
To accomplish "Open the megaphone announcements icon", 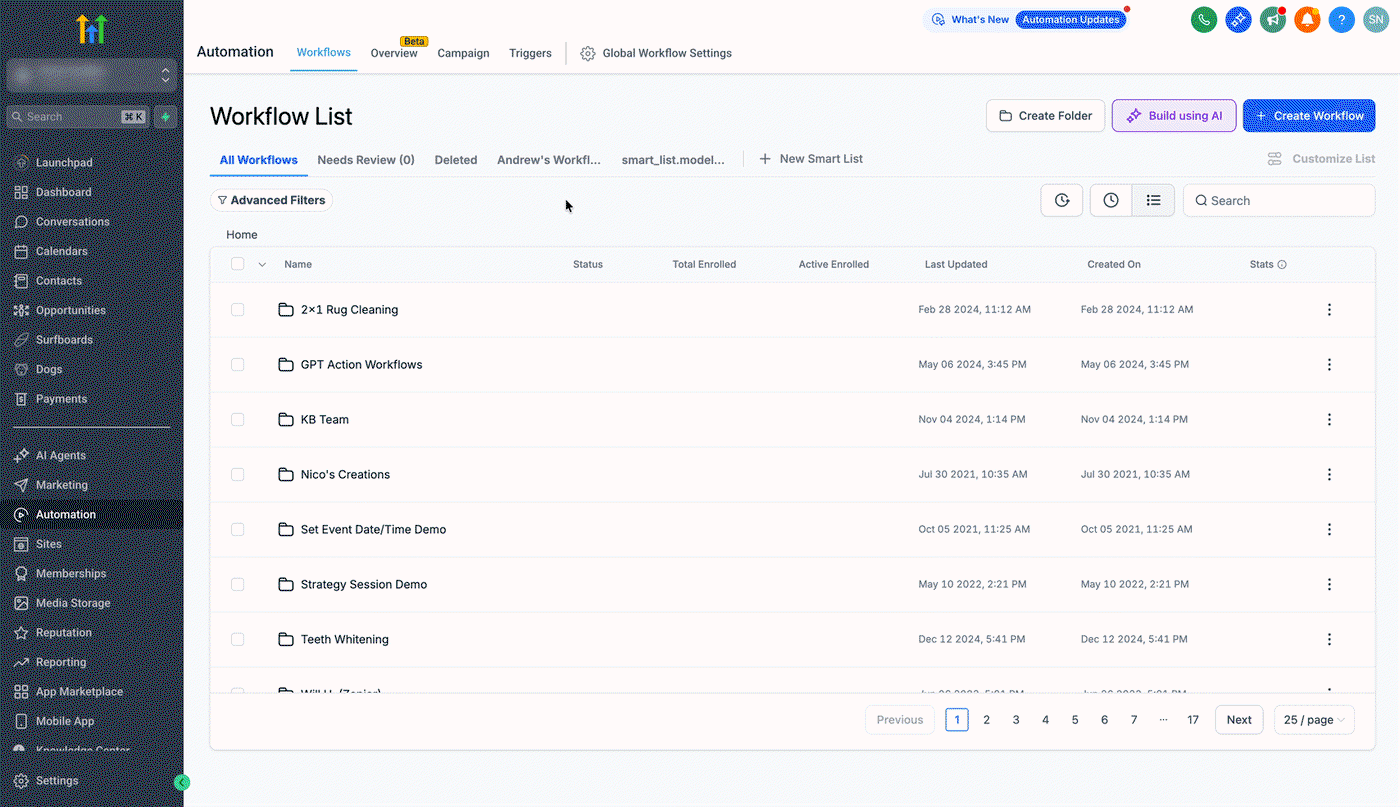I will coord(1273,20).
